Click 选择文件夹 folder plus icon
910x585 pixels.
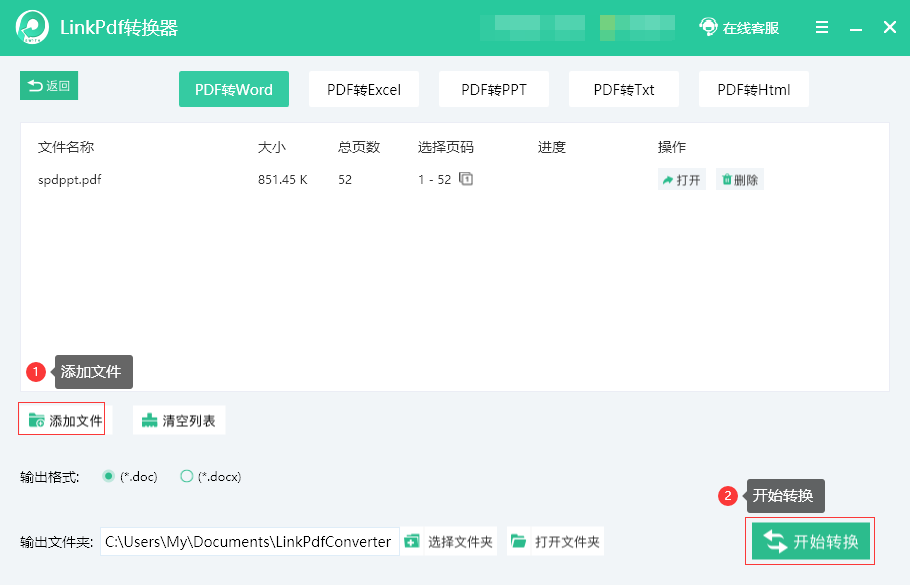click(x=411, y=541)
